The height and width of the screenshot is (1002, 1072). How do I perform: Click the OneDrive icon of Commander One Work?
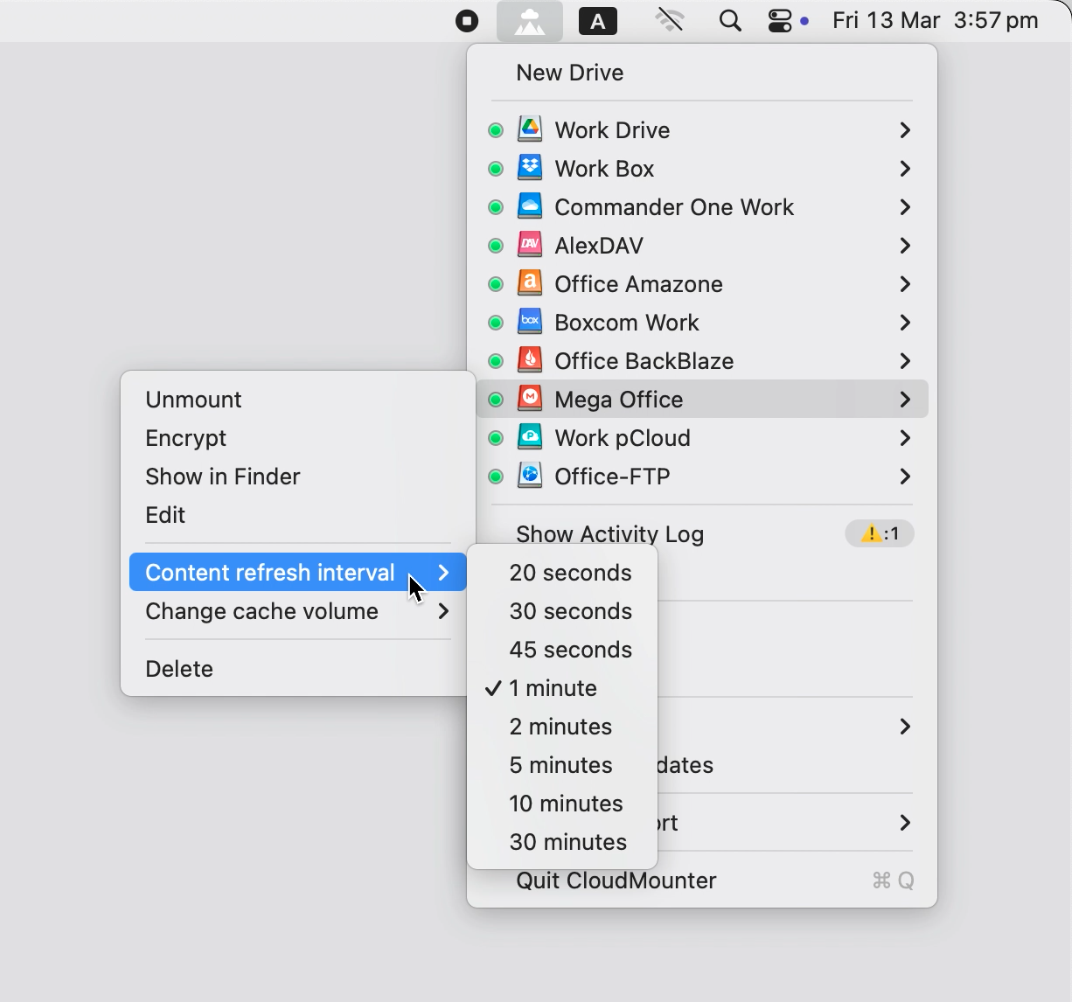pyautogui.click(x=530, y=206)
